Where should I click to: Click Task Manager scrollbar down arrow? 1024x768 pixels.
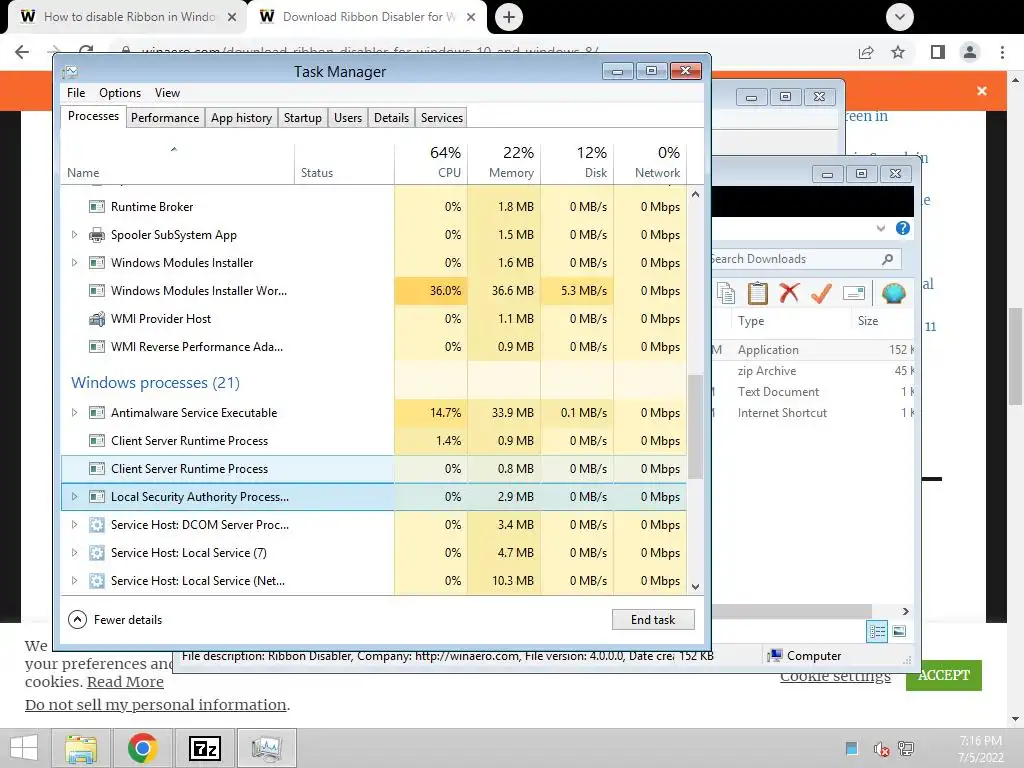coord(696,586)
